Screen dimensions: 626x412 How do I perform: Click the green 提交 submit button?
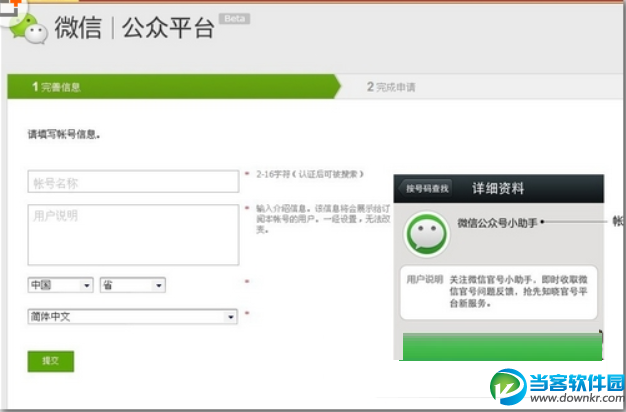pos(51,361)
